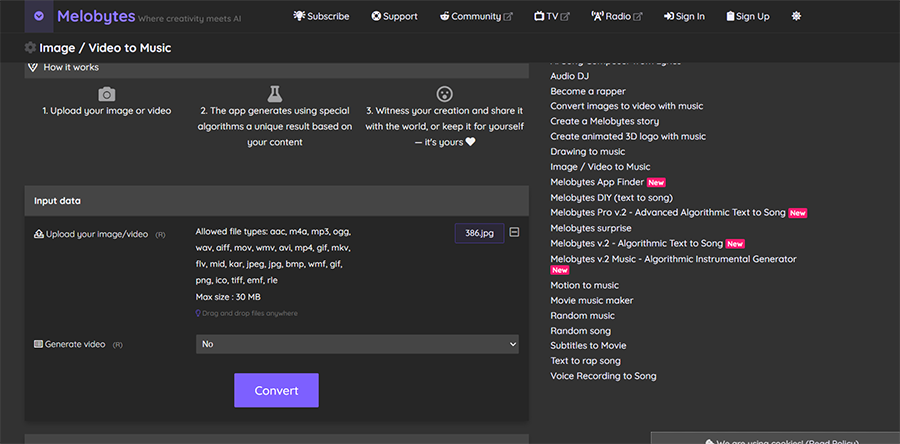This screenshot has width=900, height=444.
Task: Open the Community external link
Action: (476, 16)
